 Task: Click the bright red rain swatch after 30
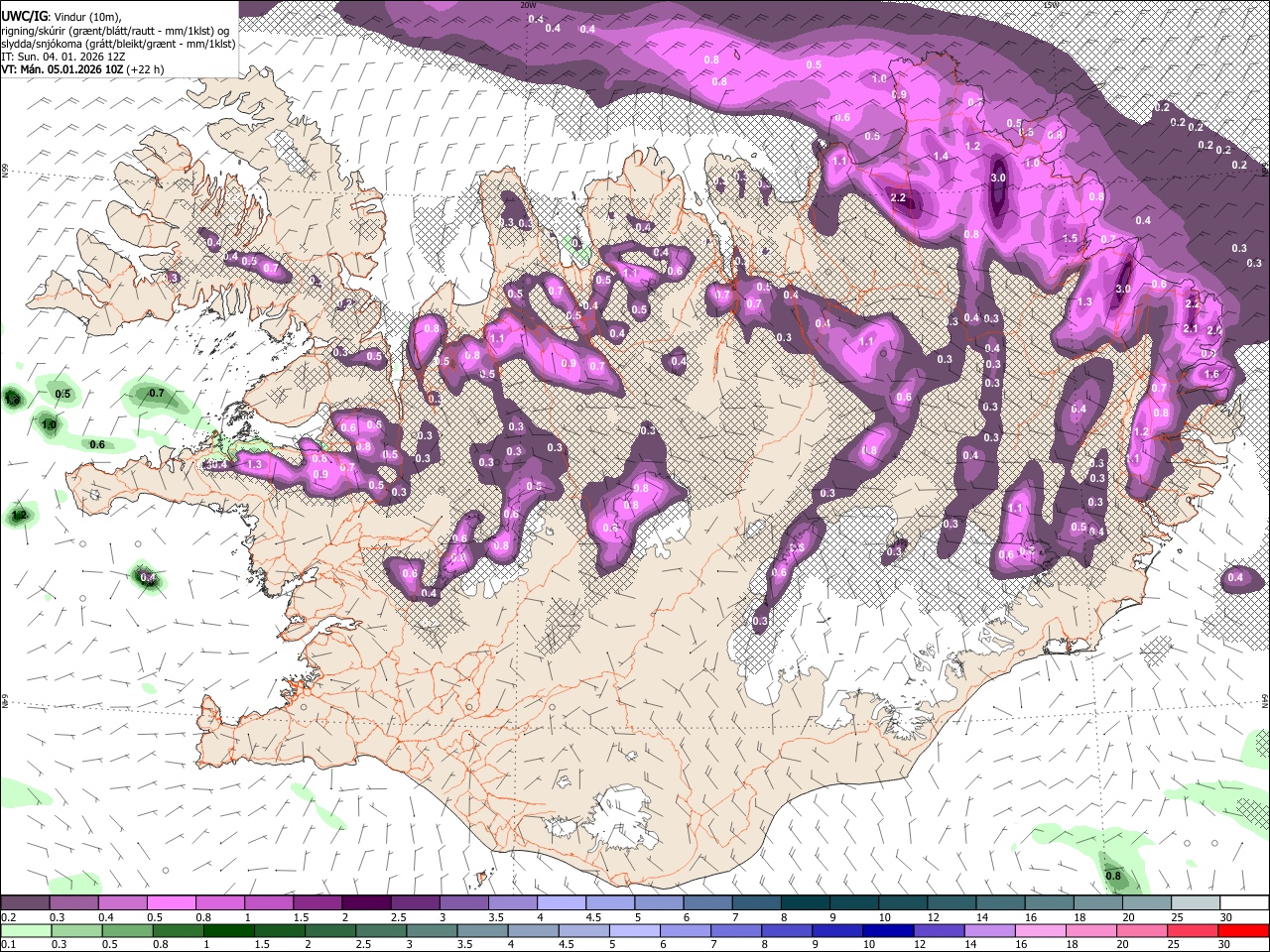tap(1243, 930)
